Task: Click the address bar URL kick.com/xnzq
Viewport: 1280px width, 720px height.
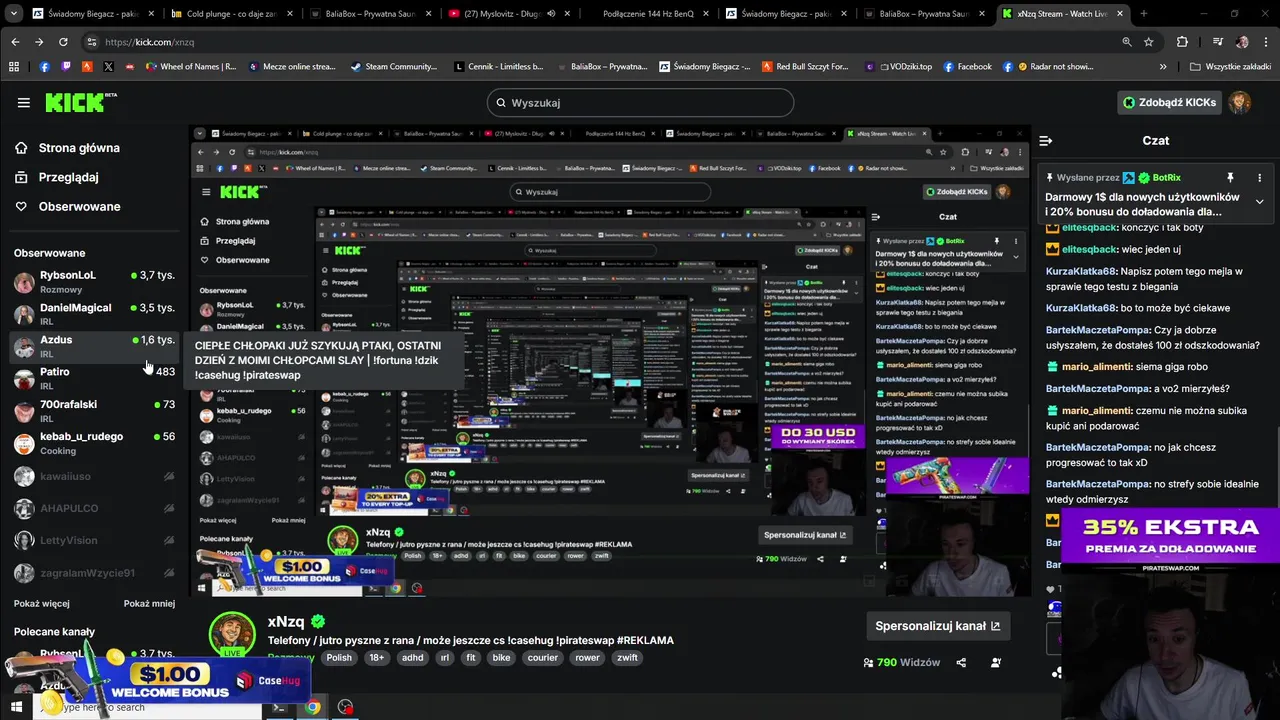Action: (150, 42)
